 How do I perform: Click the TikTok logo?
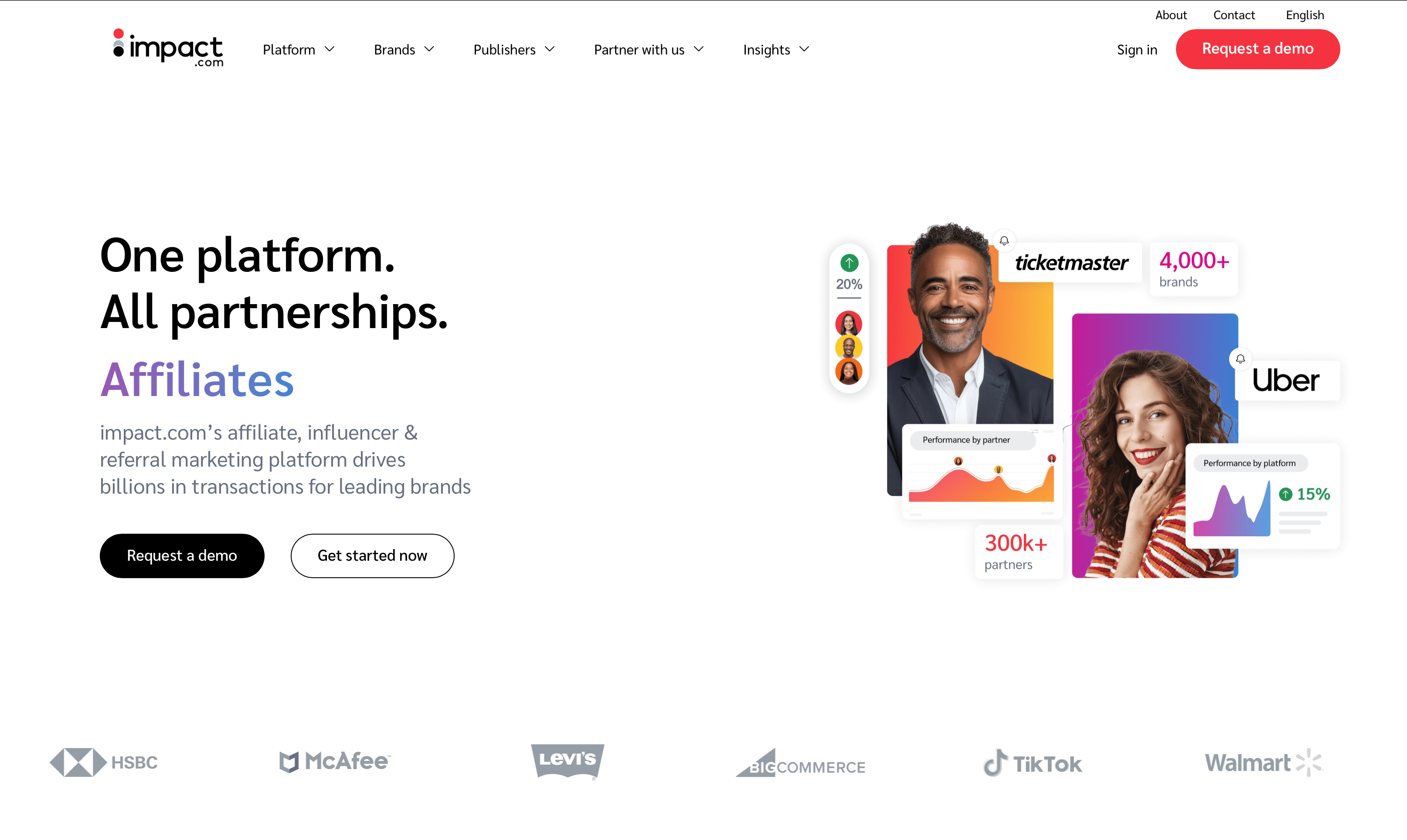(1032, 763)
